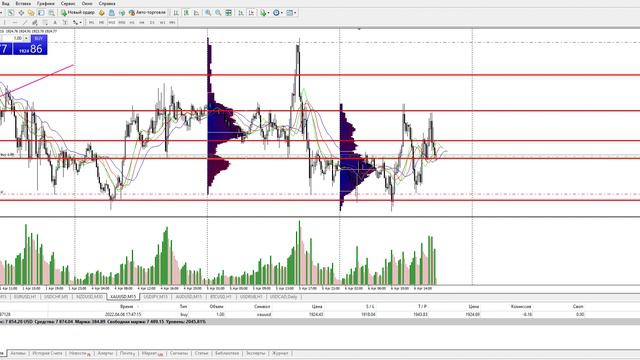Image resolution: width=640 pixels, height=360 pixels.
Task: Open the Сервис menu
Action: click(68, 3)
